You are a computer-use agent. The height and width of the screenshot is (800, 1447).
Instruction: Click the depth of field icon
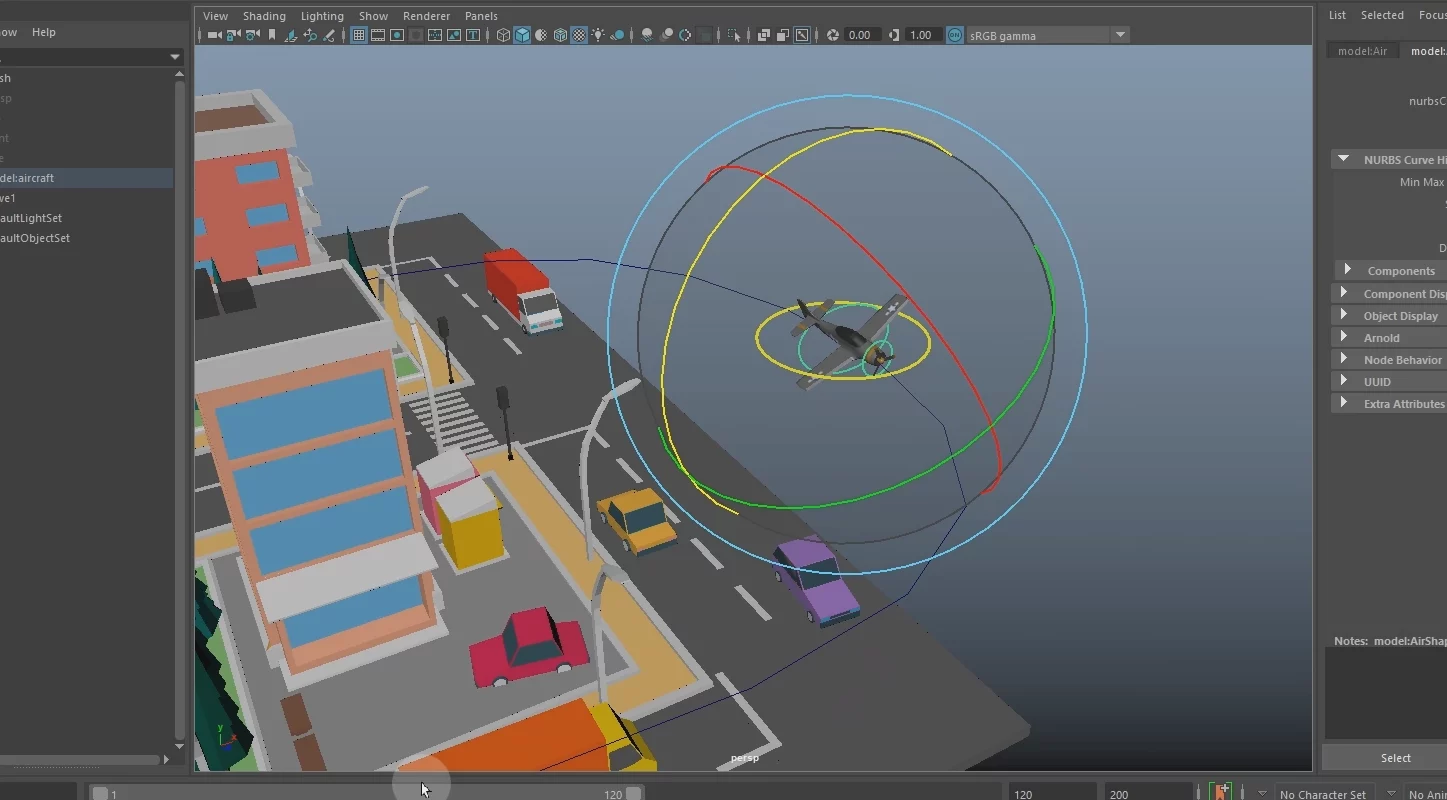pos(704,35)
